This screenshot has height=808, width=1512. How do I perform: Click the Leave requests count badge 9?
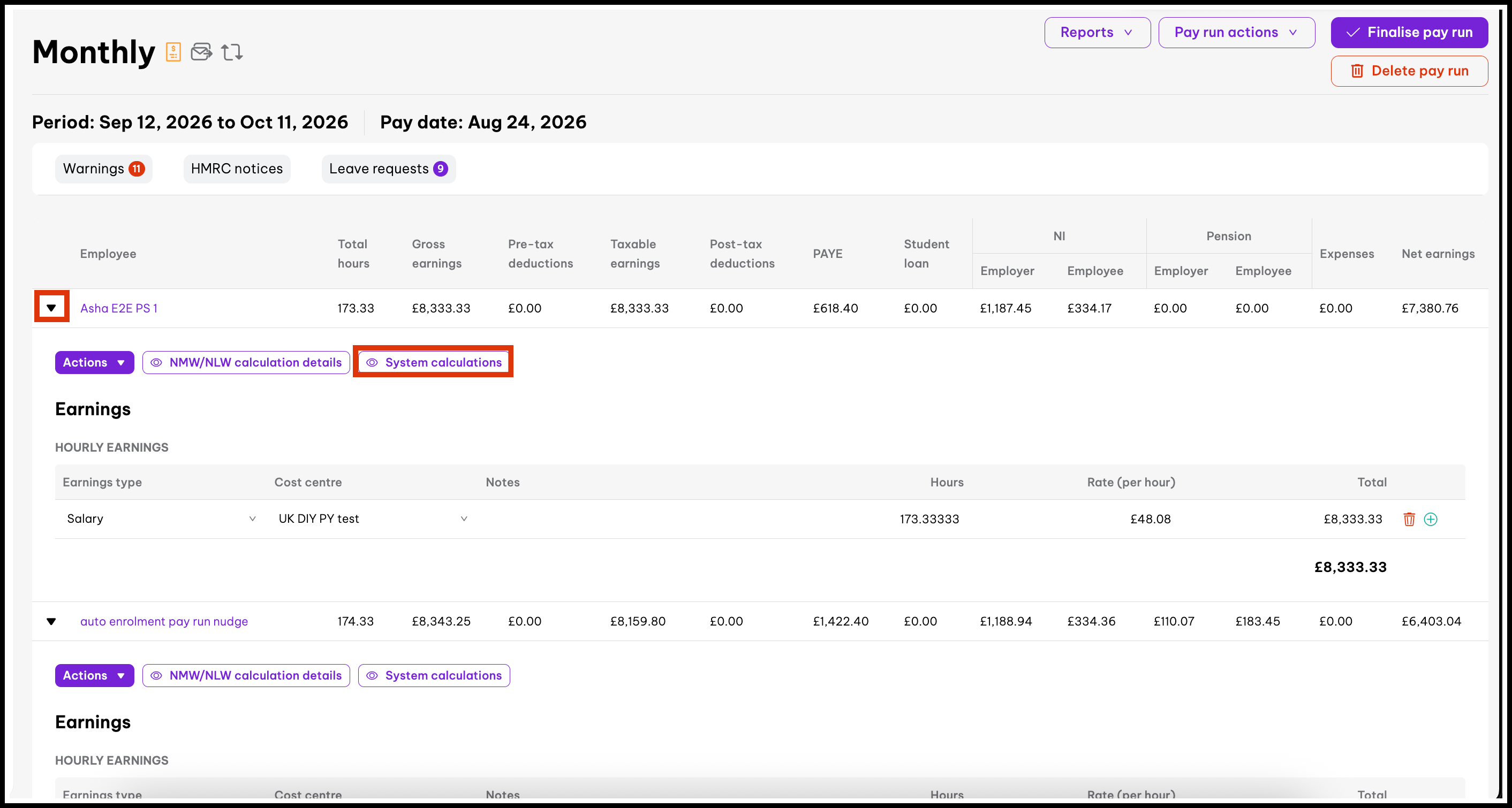[440, 169]
